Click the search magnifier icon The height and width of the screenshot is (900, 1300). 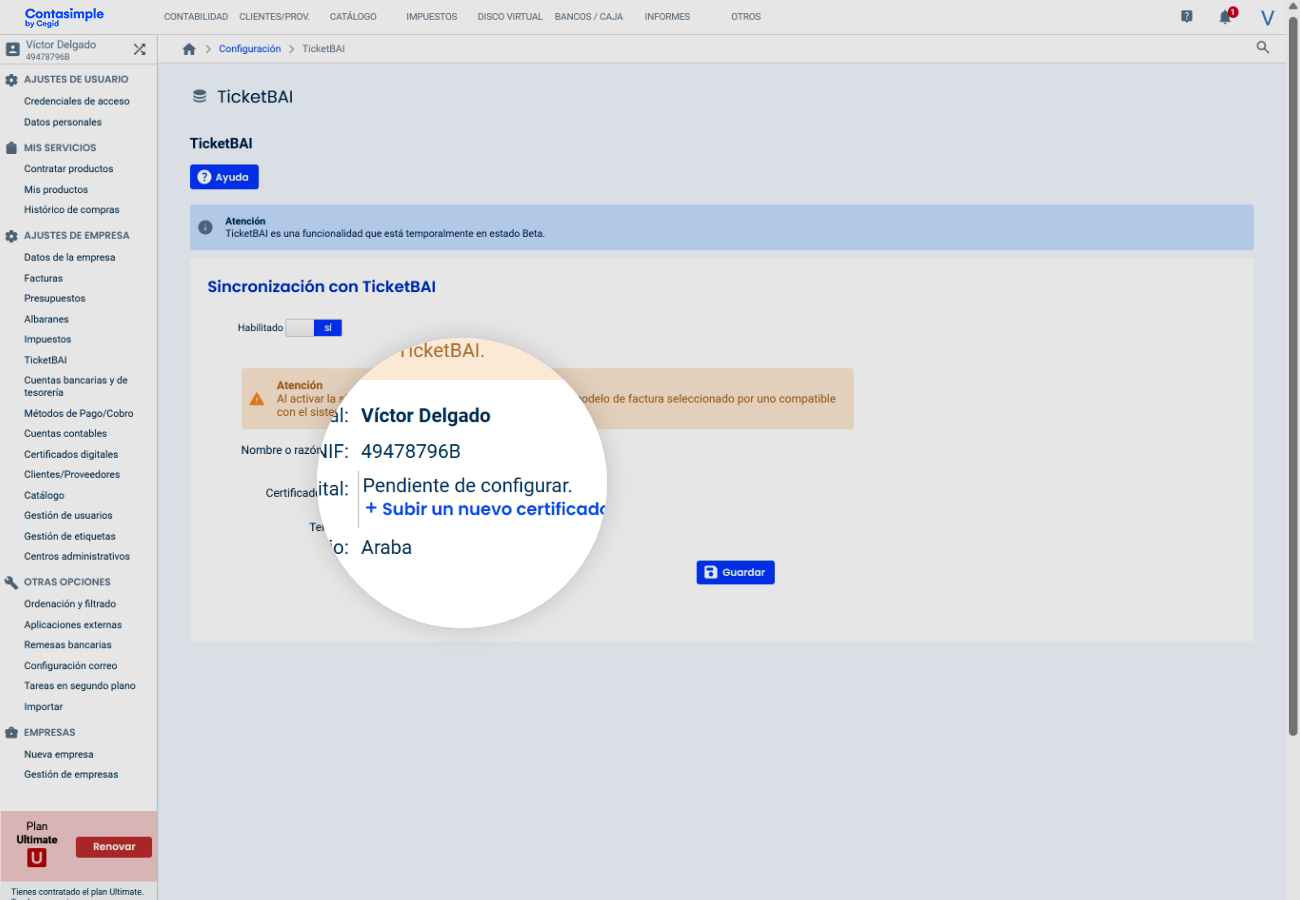tap(1262, 48)
